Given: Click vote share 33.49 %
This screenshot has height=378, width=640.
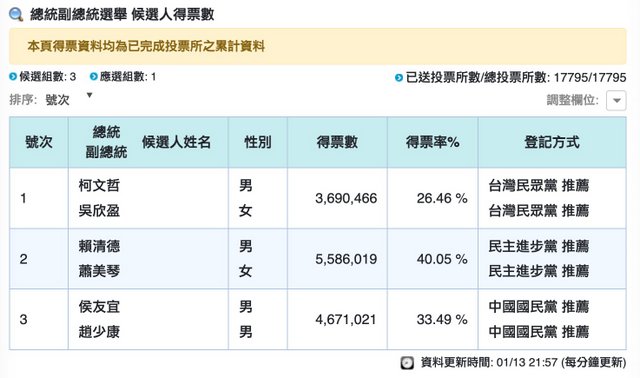Looking at the screenshot, I should tap(442, 319).
